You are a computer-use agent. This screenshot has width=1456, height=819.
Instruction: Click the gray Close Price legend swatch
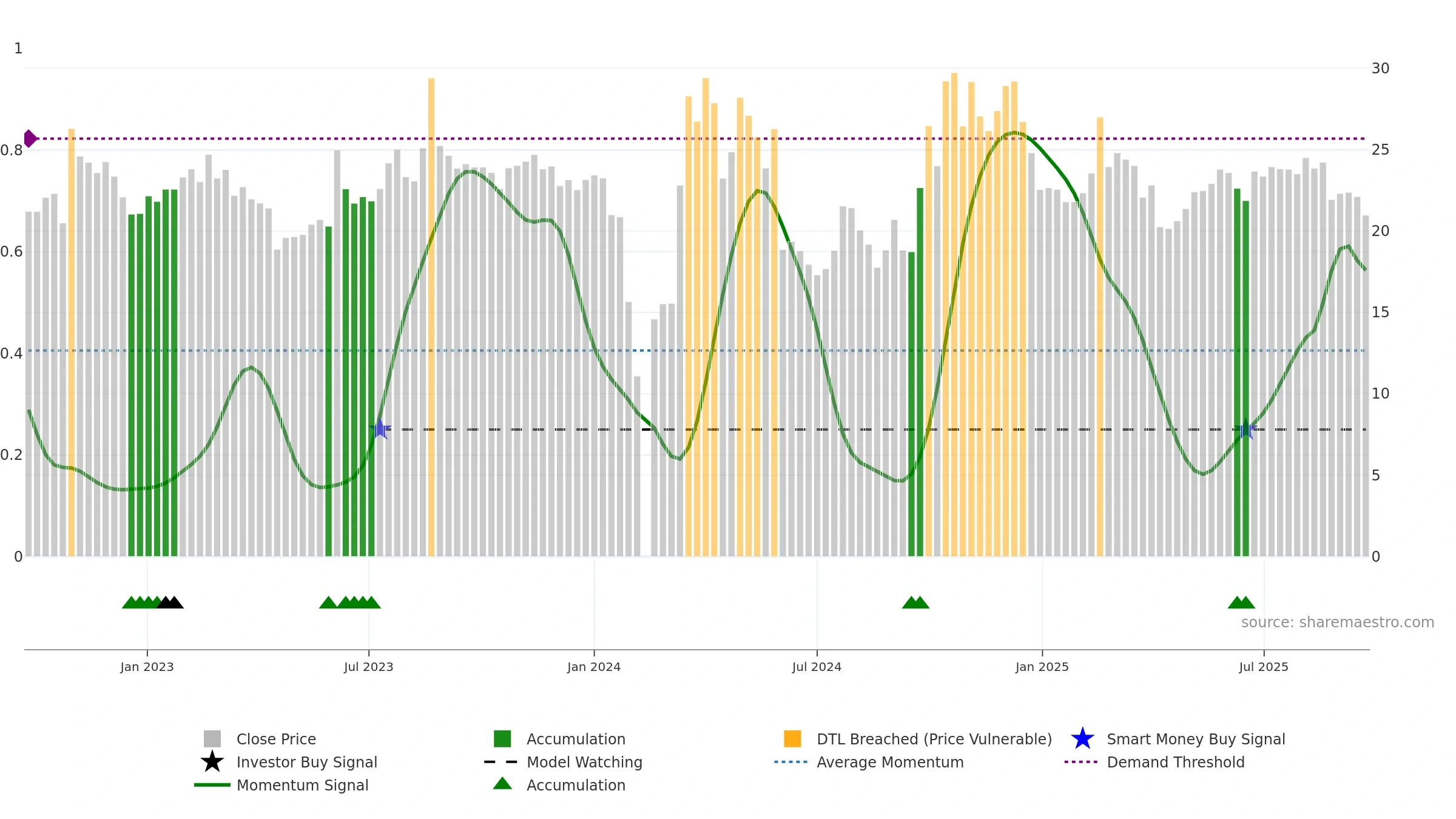(x=212, y=739)
